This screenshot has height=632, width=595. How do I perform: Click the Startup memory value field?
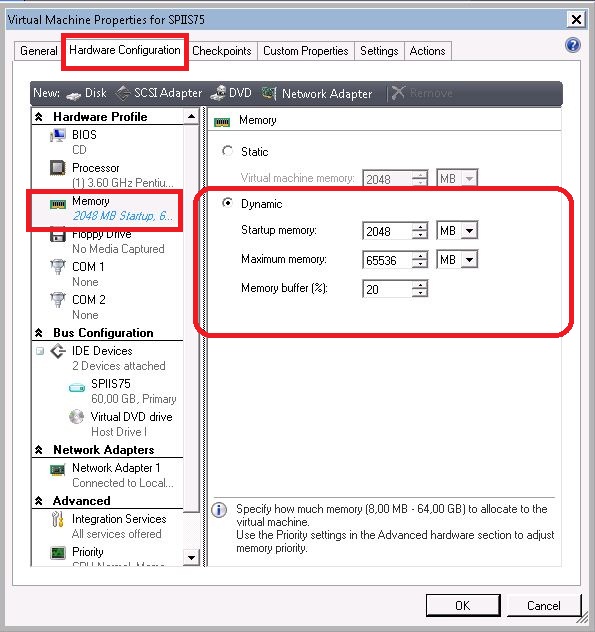387,231
